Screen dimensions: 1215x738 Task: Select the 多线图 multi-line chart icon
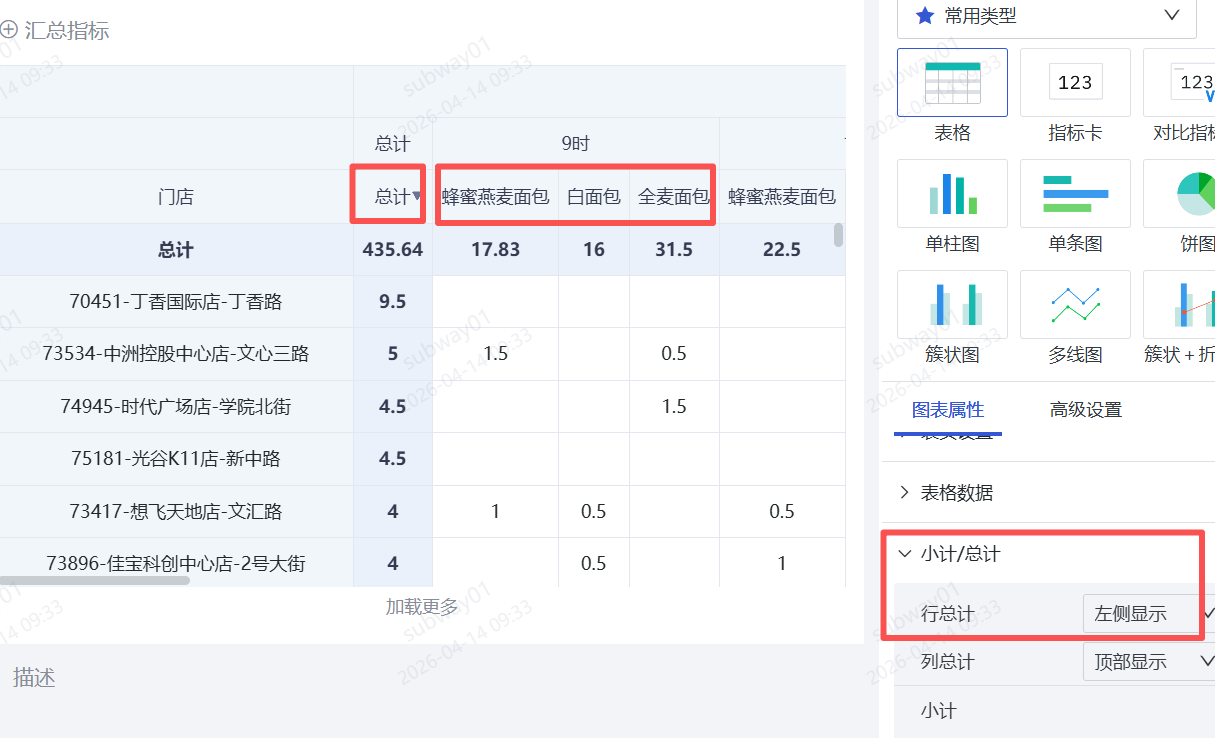click(1075, 305)
